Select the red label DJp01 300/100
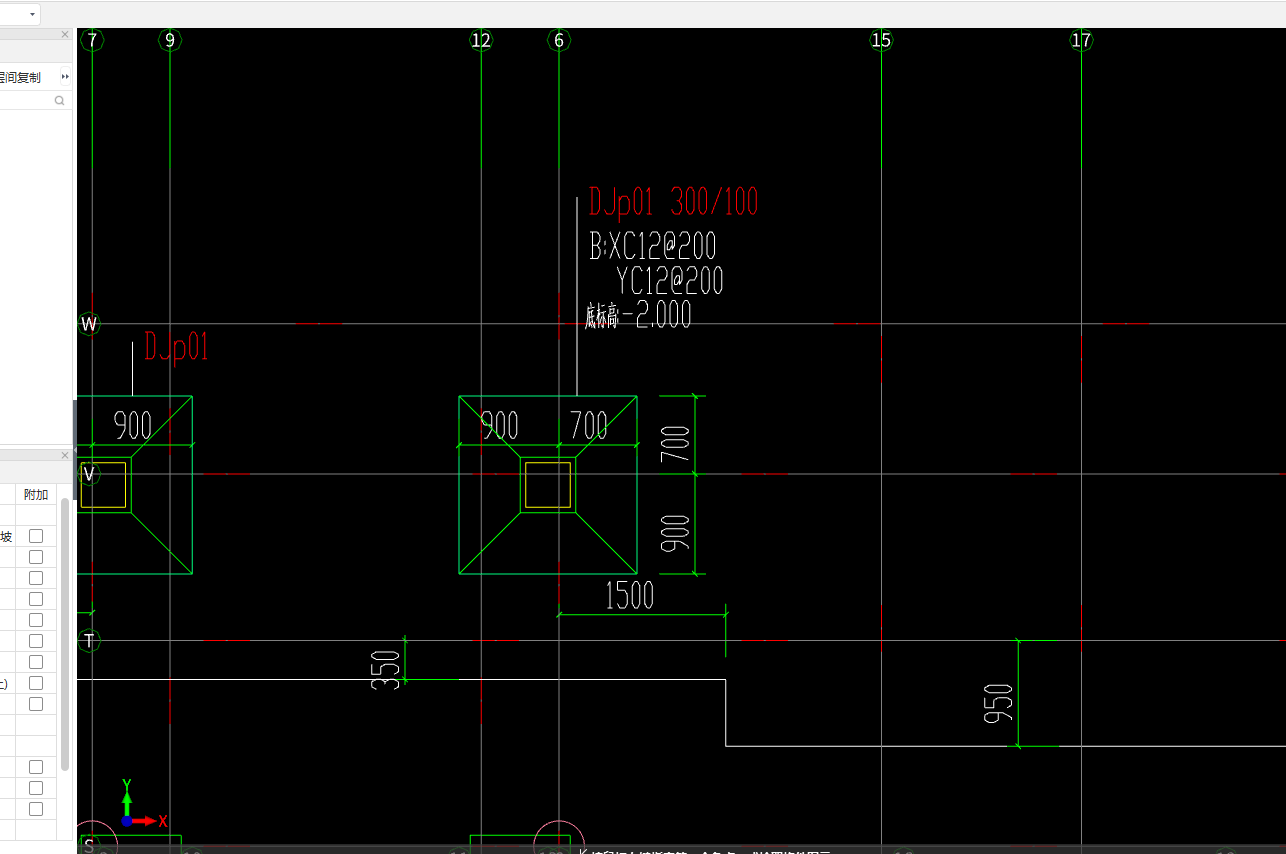 click(674, 202)
